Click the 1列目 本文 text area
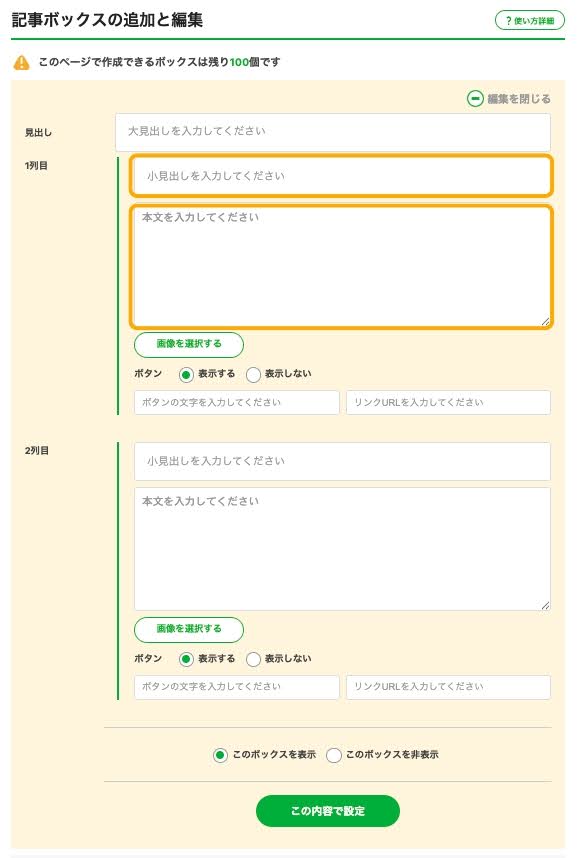The height and width of the screenshot is (858, 577). pos(342,266)
